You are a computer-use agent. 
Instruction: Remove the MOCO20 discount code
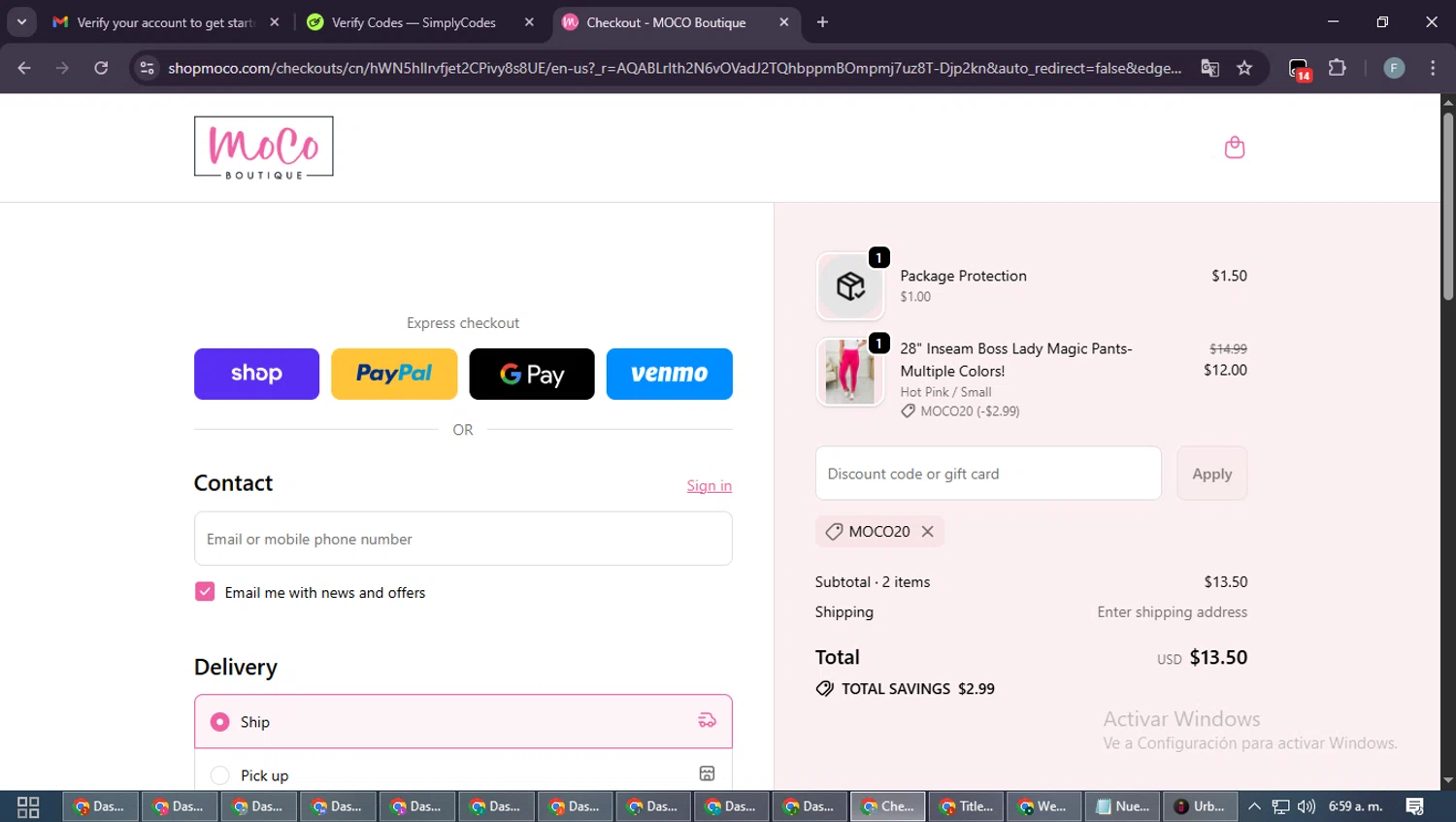pyautogui.click(x=928, y=532)
